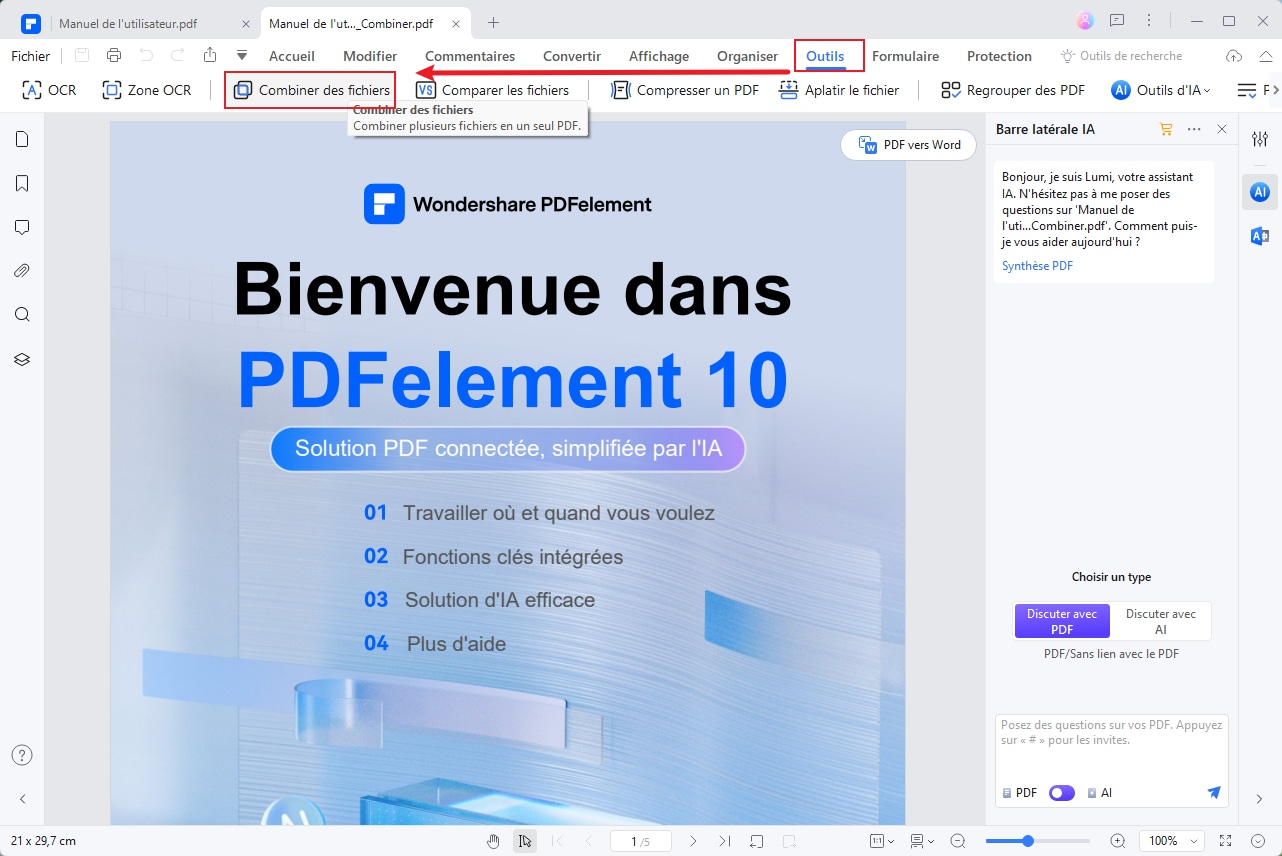The height and width of the screenshot is (856, 1282).
Task: Print the document with the printer icon
Action: coord(114,56)
